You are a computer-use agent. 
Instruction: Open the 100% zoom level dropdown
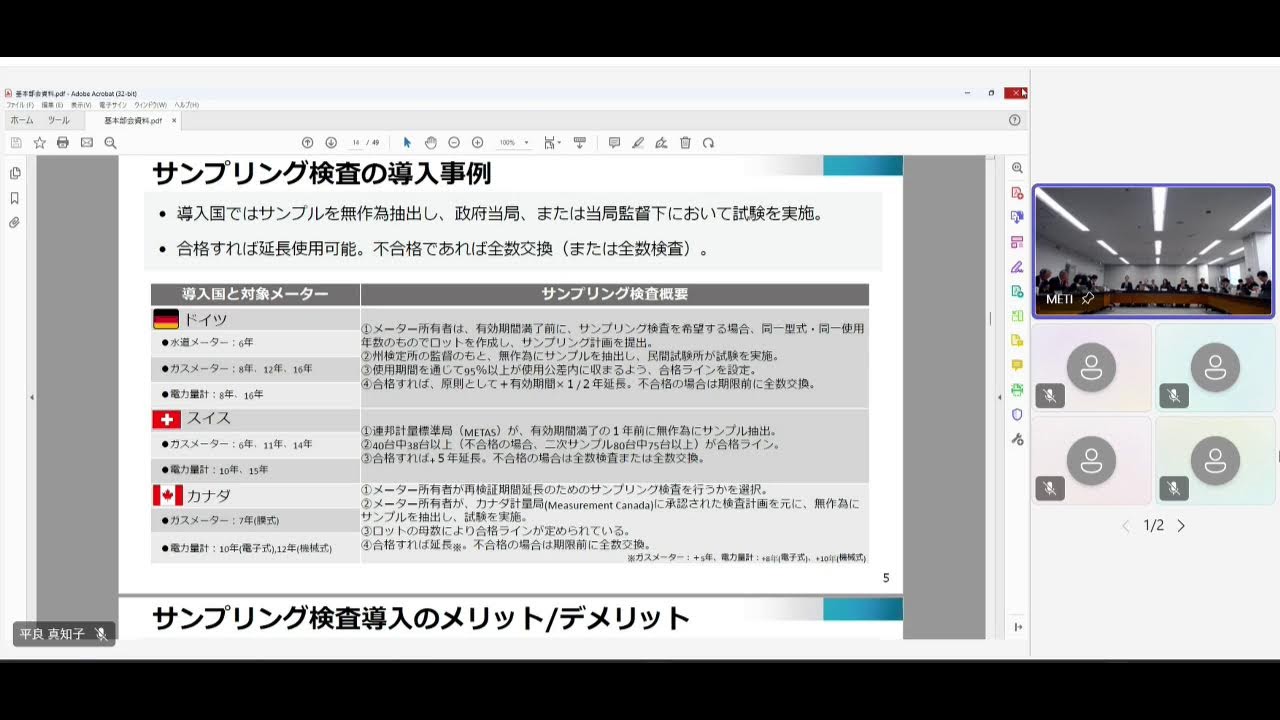coord(515,143)
